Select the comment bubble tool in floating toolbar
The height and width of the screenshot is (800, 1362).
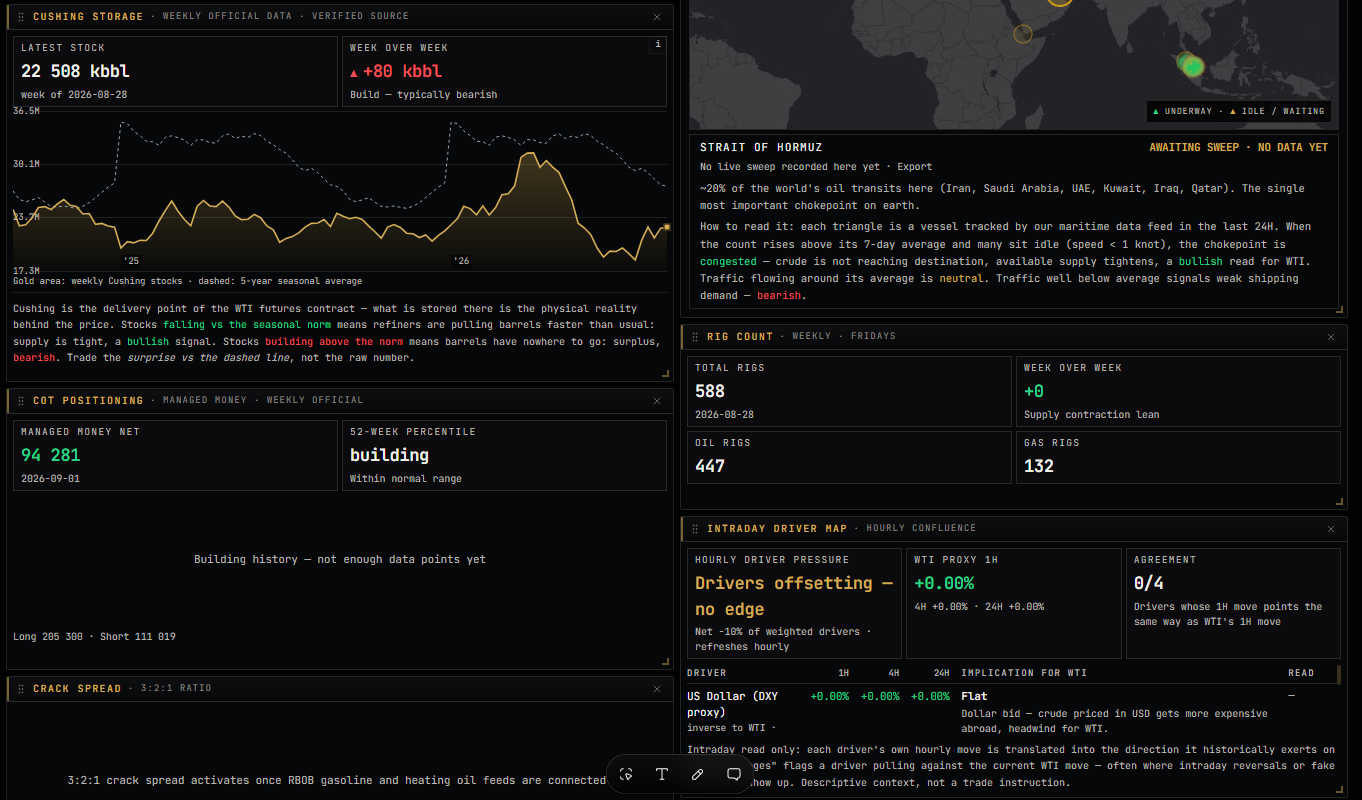[734, 774]
